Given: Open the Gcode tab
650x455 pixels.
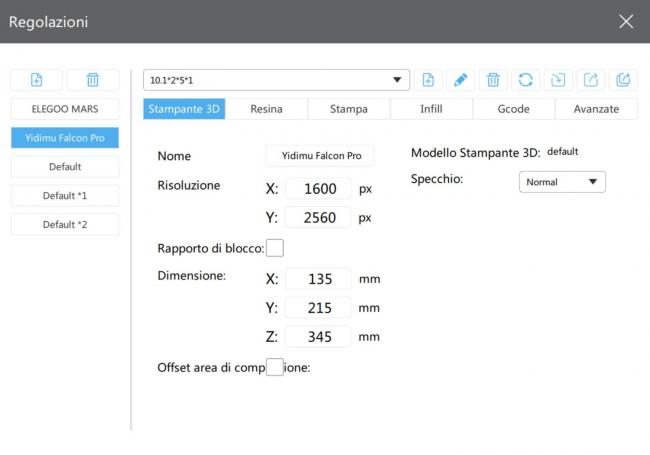Looking at the screenshot, I should [x=513, y=109].
